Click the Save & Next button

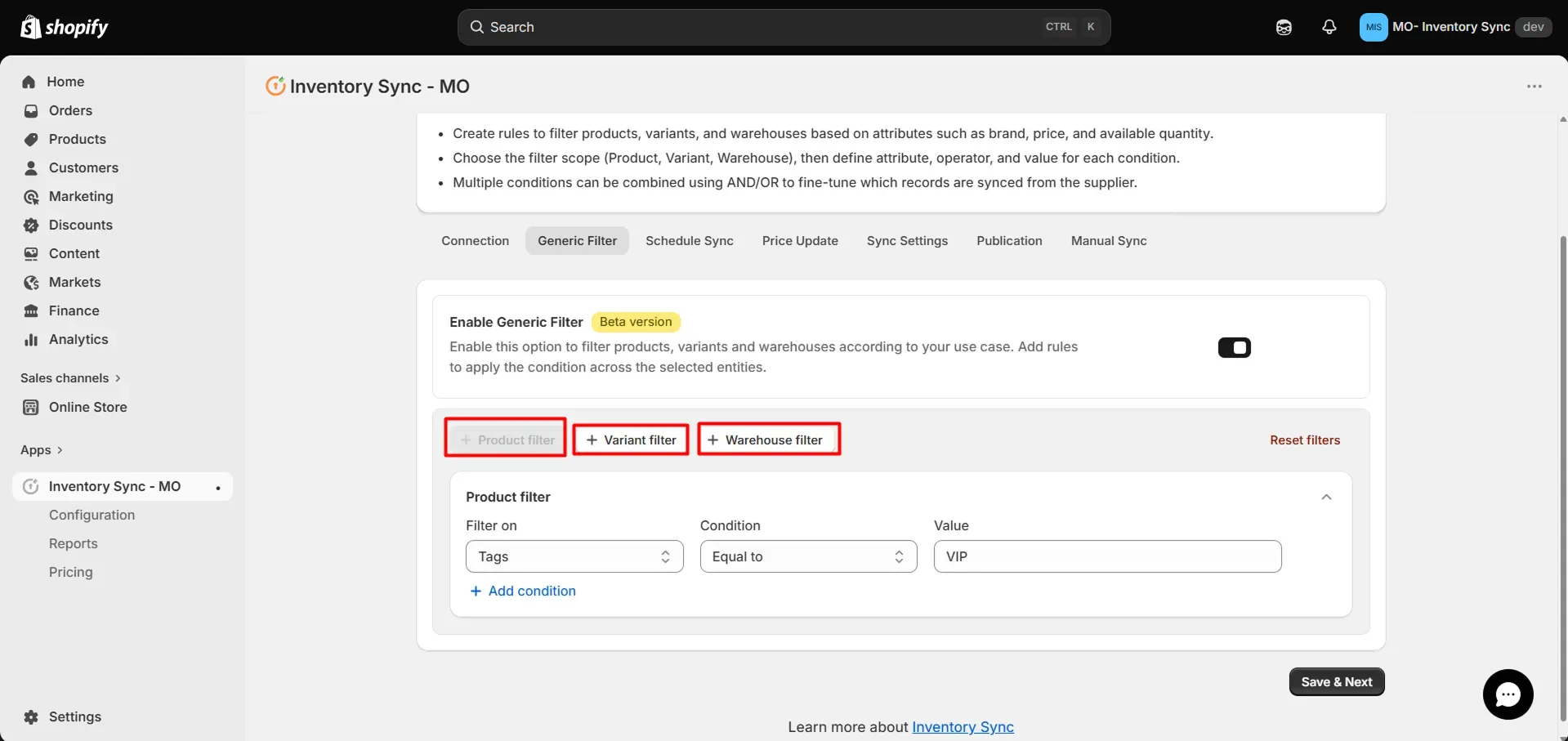pyautogui.click(x=1337, y=681)
